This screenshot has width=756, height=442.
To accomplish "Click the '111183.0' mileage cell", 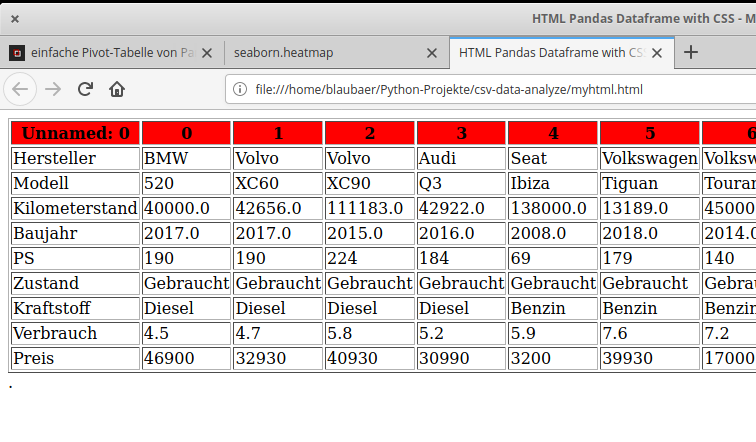I will pos(370,208).
